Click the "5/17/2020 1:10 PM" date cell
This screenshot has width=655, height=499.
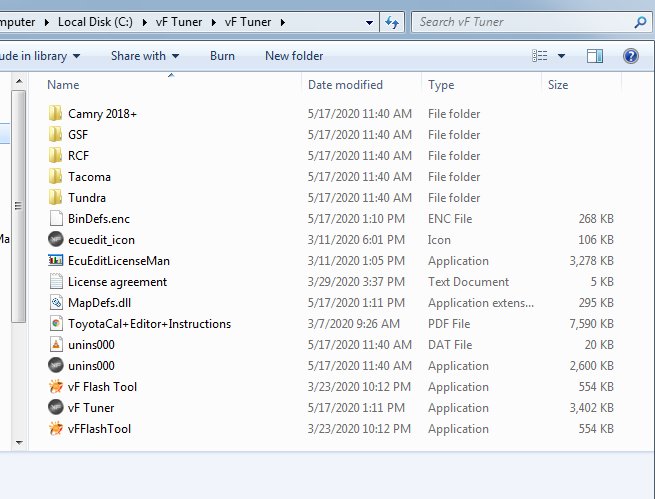[356, 219]
